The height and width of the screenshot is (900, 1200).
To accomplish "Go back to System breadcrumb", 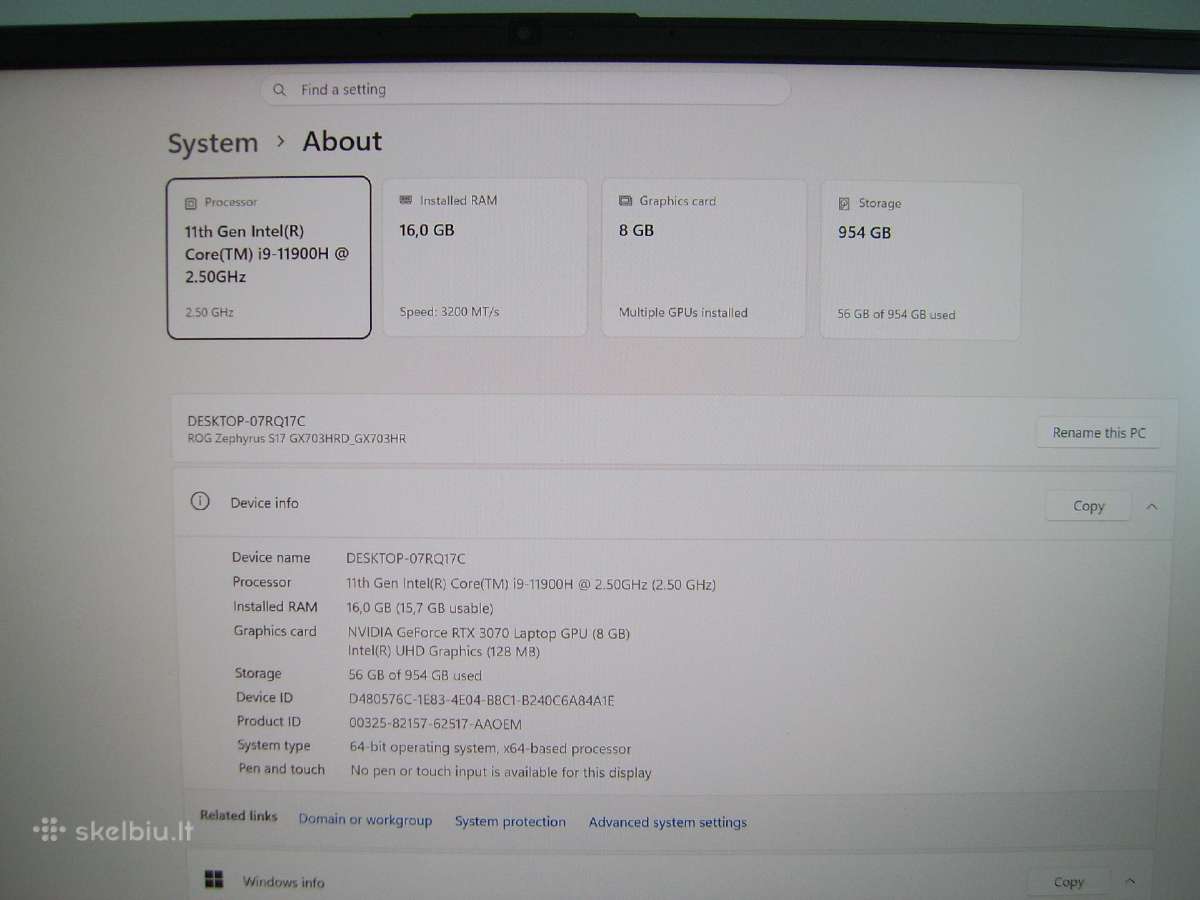I will (x=213, y=143).
